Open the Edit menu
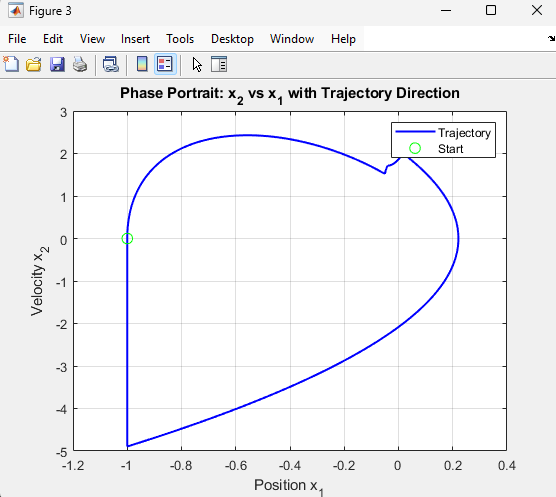 53,39
